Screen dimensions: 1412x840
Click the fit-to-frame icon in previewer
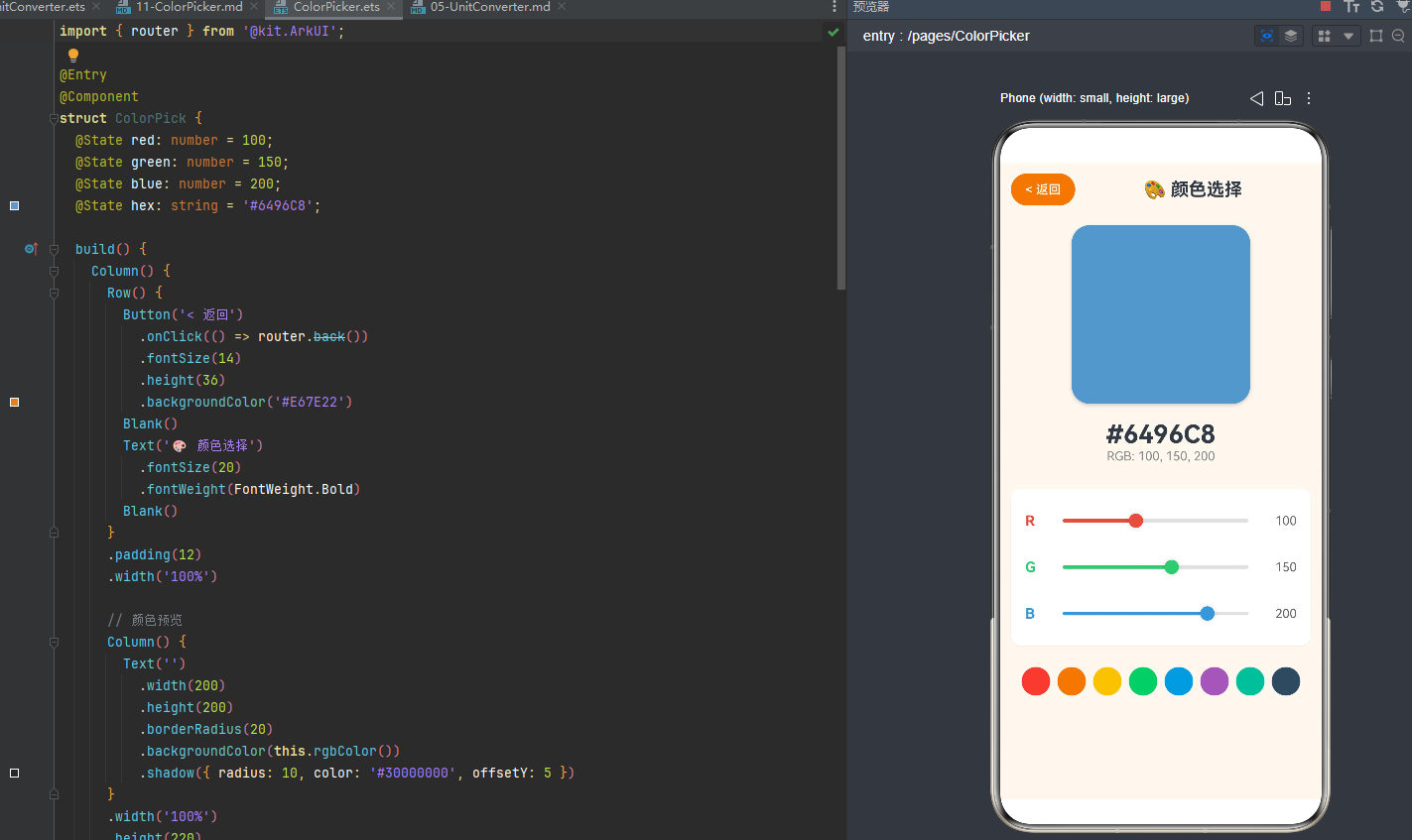click(1375, 36)
